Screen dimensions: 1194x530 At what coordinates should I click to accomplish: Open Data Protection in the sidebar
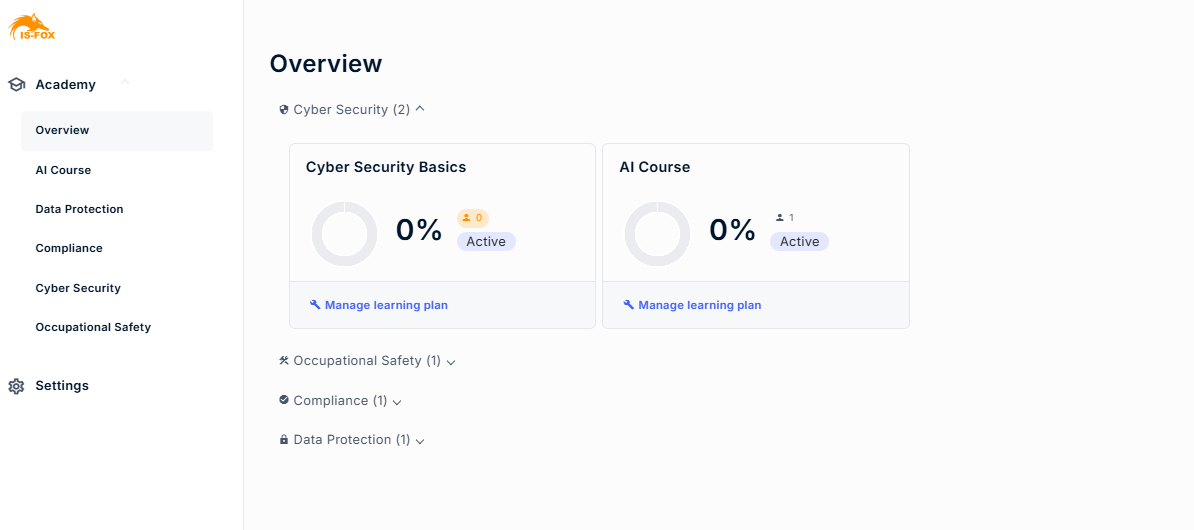tap(79, 209)
